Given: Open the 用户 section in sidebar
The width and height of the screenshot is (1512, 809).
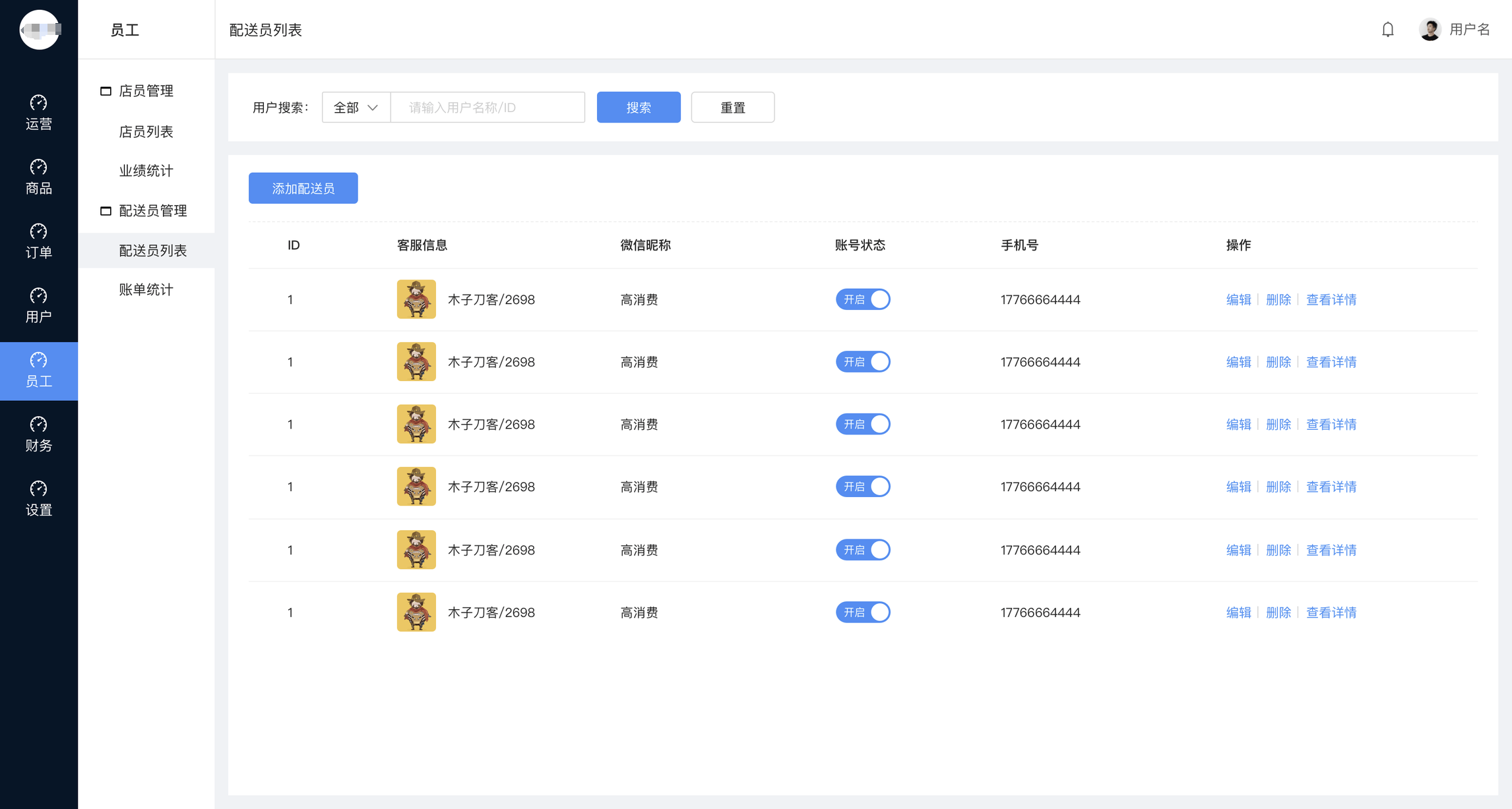Looking at the screenshot, I should pyautogui.click(x=39, y=306).
